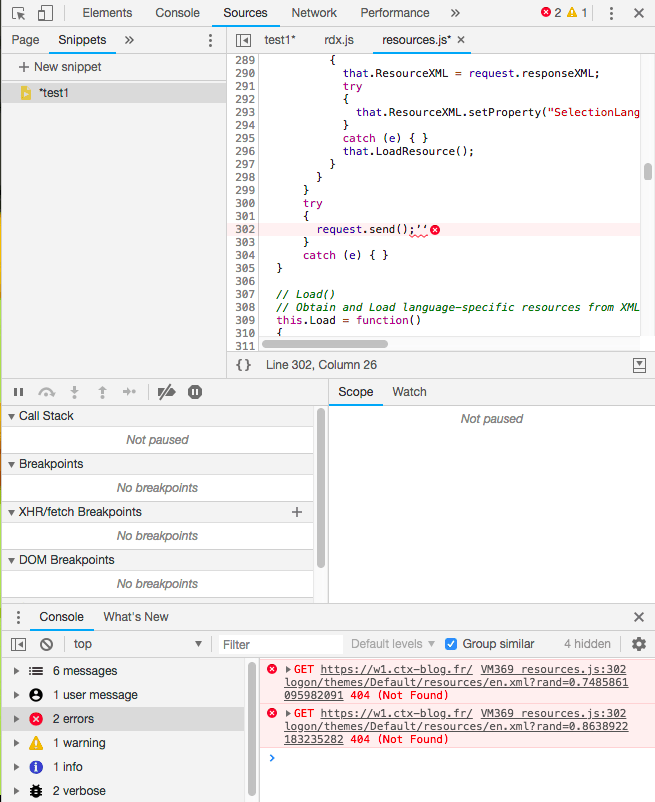Viewport: 655px width, 802px height.
Task: Select the 2 errors filter row
Action: tap(123, 719)
